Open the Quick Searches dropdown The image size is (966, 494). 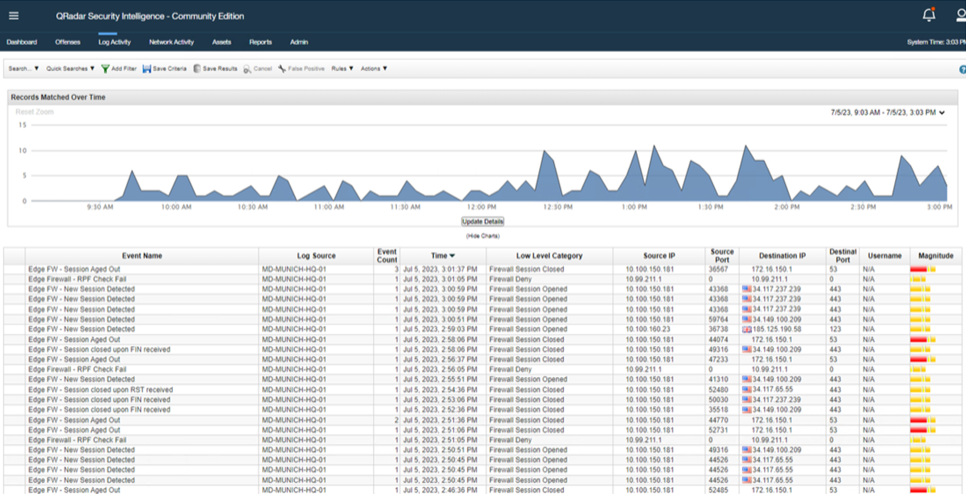[70, 69]
